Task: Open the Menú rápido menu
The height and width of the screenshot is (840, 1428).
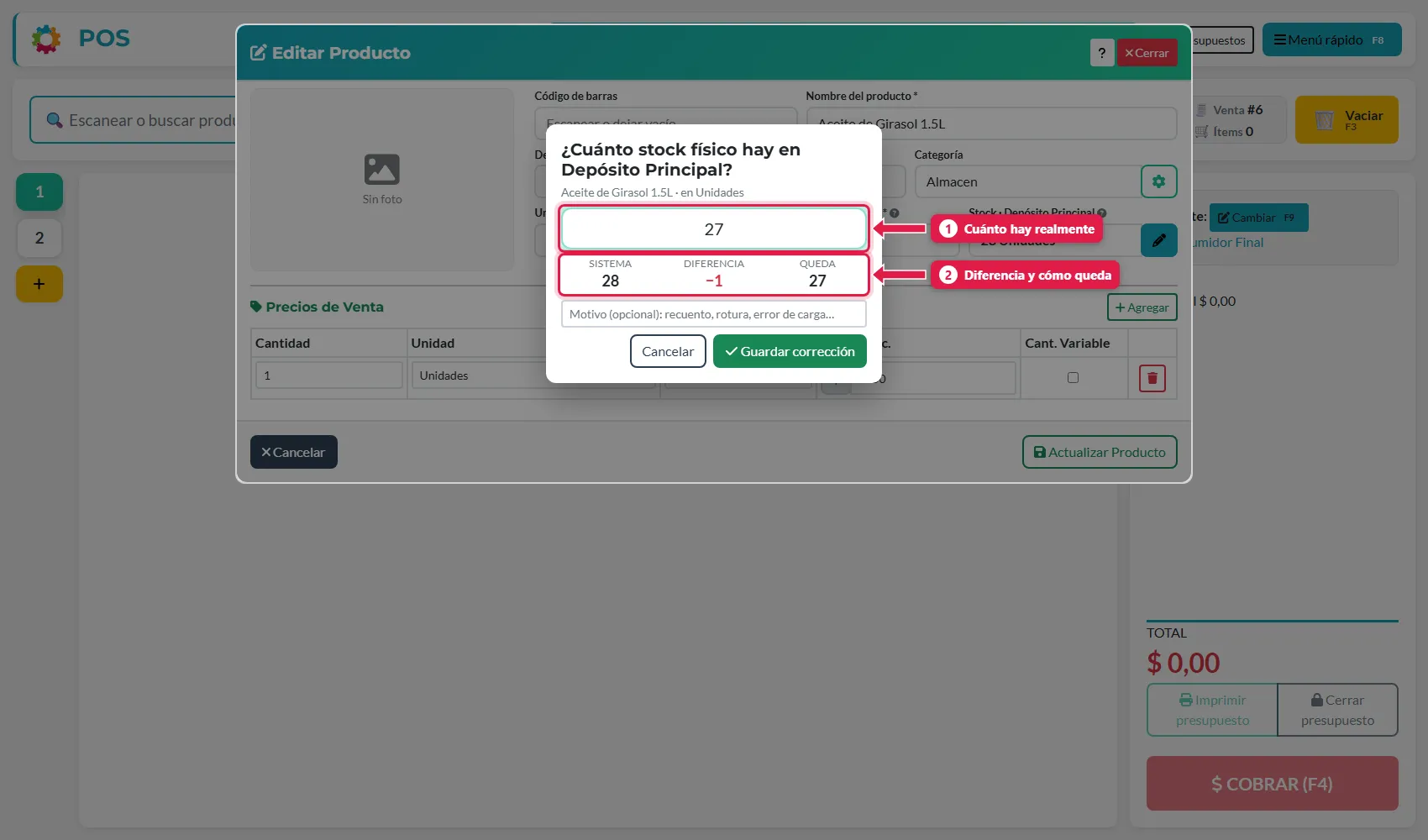Action: (x=1332, y=39)
